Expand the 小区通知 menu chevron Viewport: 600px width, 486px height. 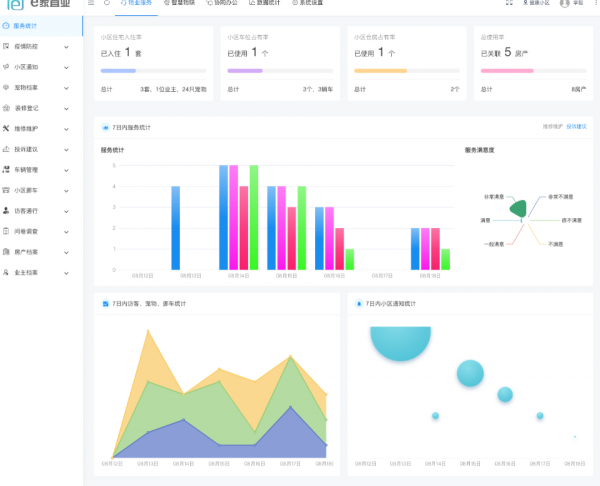tap(66, 67)
